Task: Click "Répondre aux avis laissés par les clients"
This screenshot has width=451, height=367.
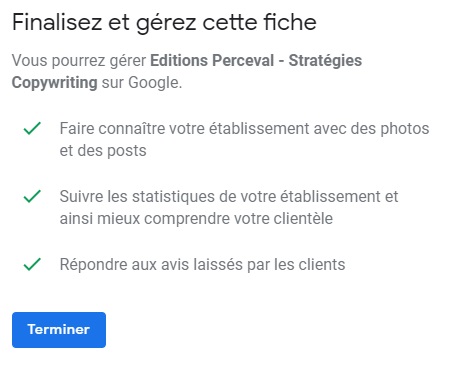Action: click(202, 264)
